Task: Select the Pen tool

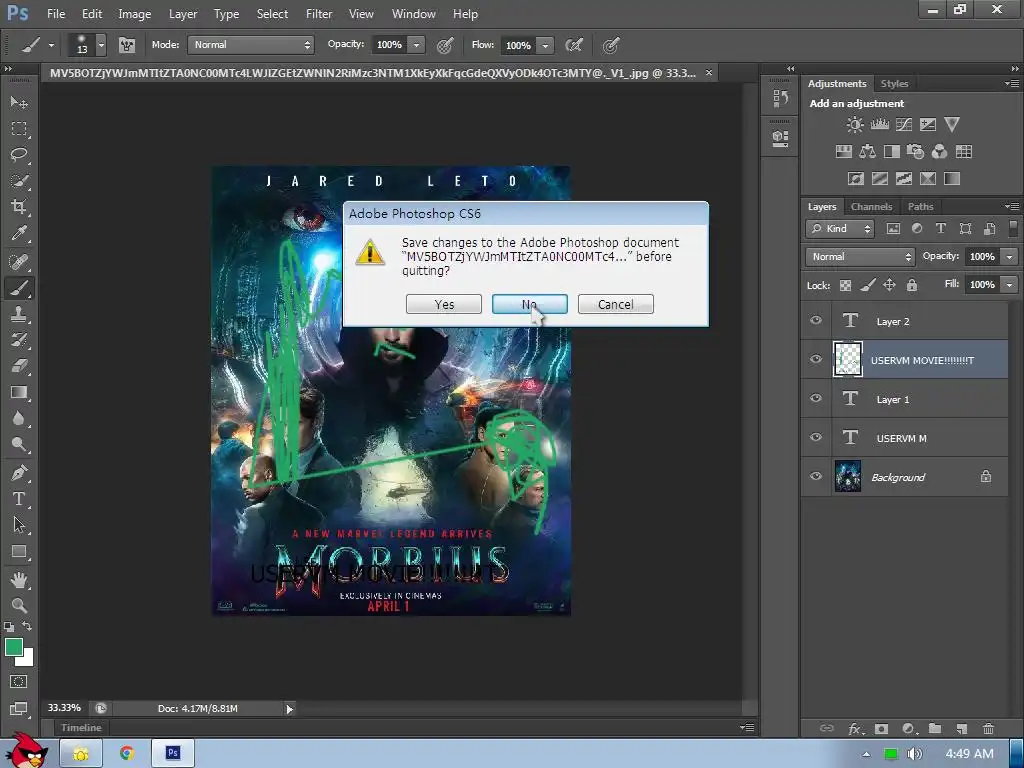Action: coord(19,472)
